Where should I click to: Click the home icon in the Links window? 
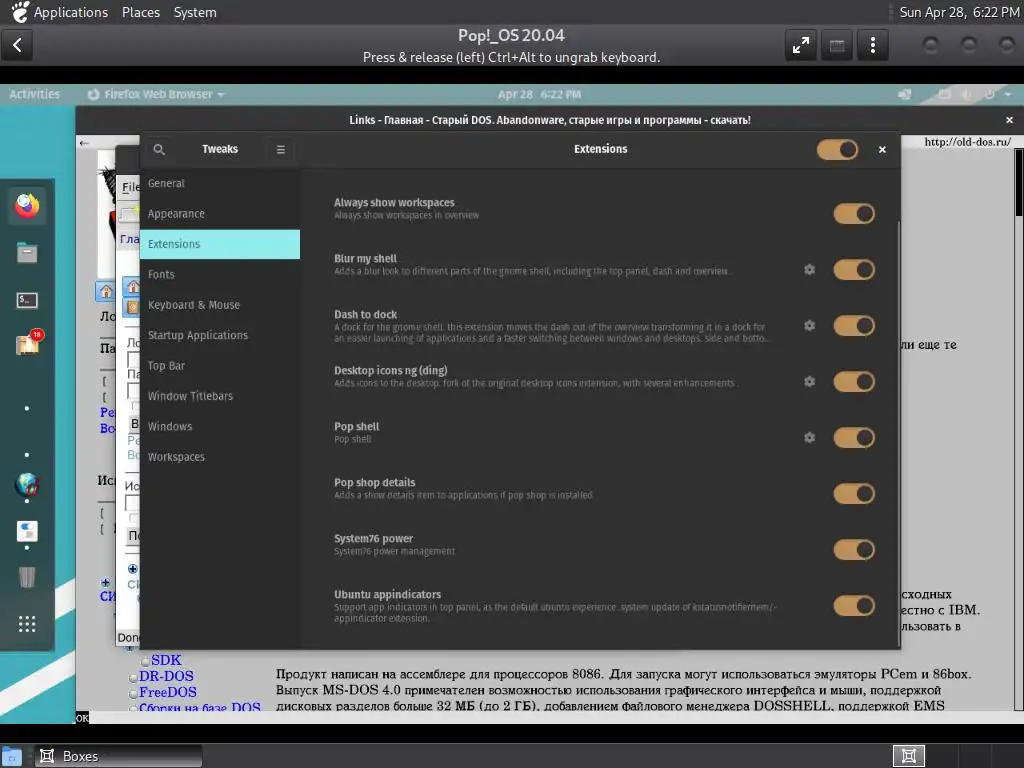pos(106,291)
